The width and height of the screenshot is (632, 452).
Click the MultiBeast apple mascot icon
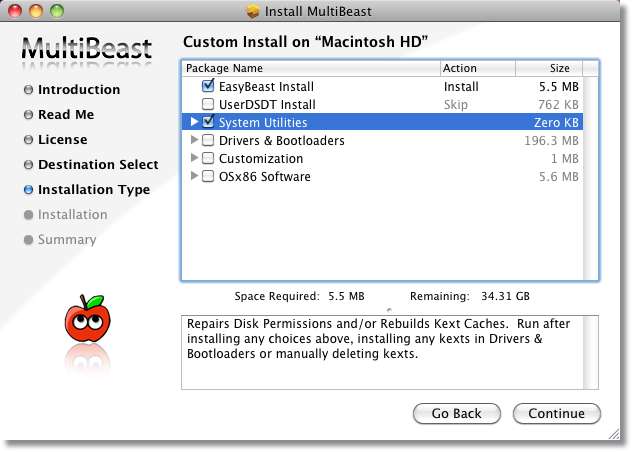[85, 319]
